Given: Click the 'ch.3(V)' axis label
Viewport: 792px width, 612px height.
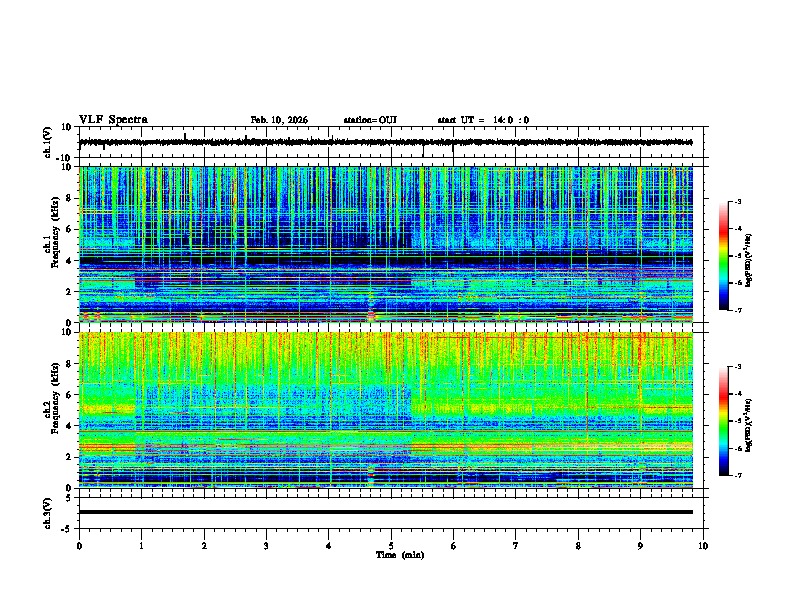Looking at the screenshot, I should [48, 513].
